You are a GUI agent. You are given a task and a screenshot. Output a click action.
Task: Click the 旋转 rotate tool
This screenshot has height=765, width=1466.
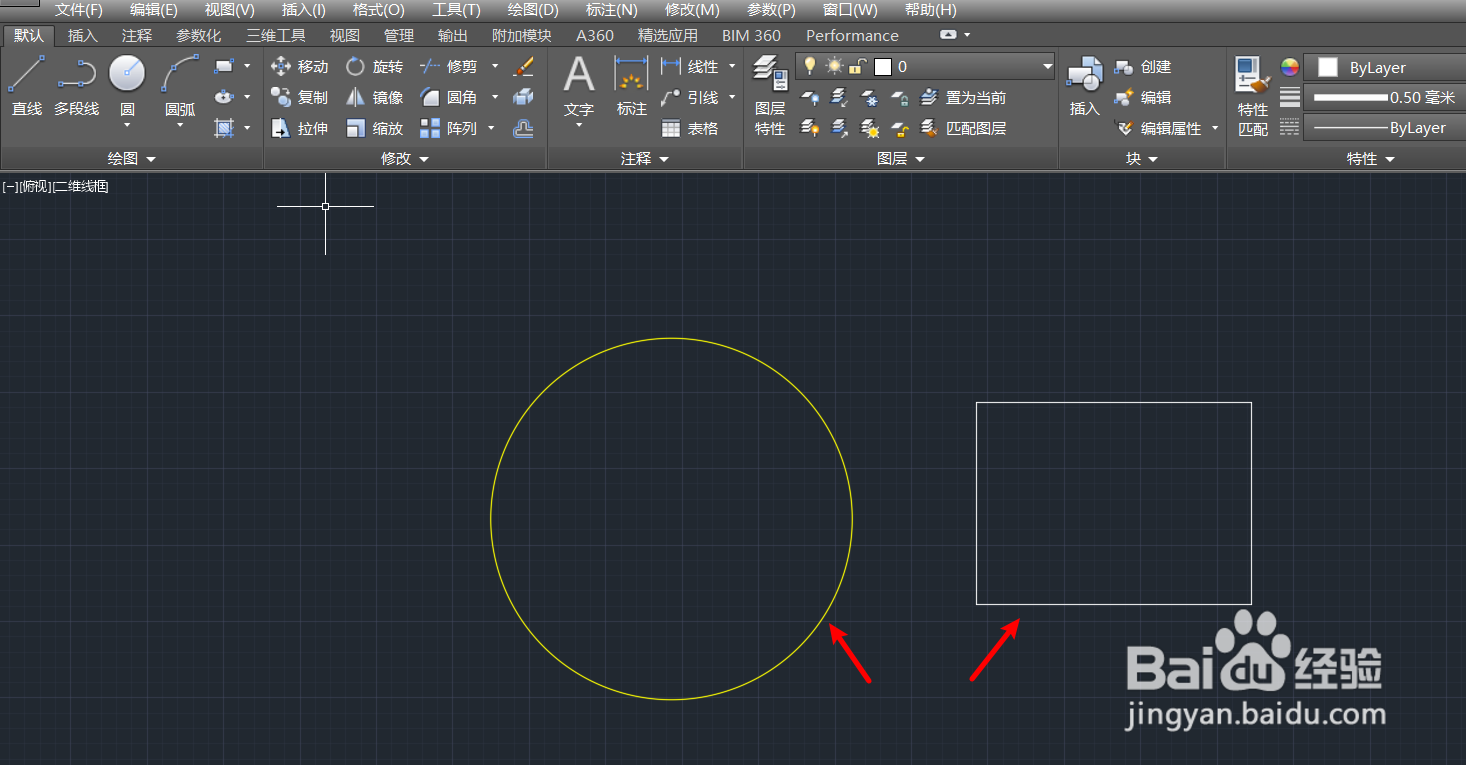(x=374, y=67)
